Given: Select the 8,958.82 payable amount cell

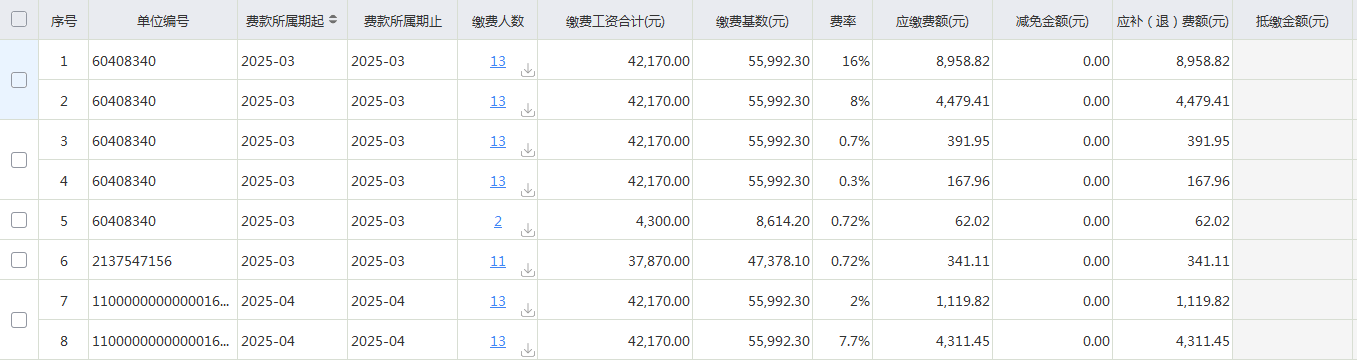Looking at the screenshot, I should pyautogui.click(x=932, y=61).
